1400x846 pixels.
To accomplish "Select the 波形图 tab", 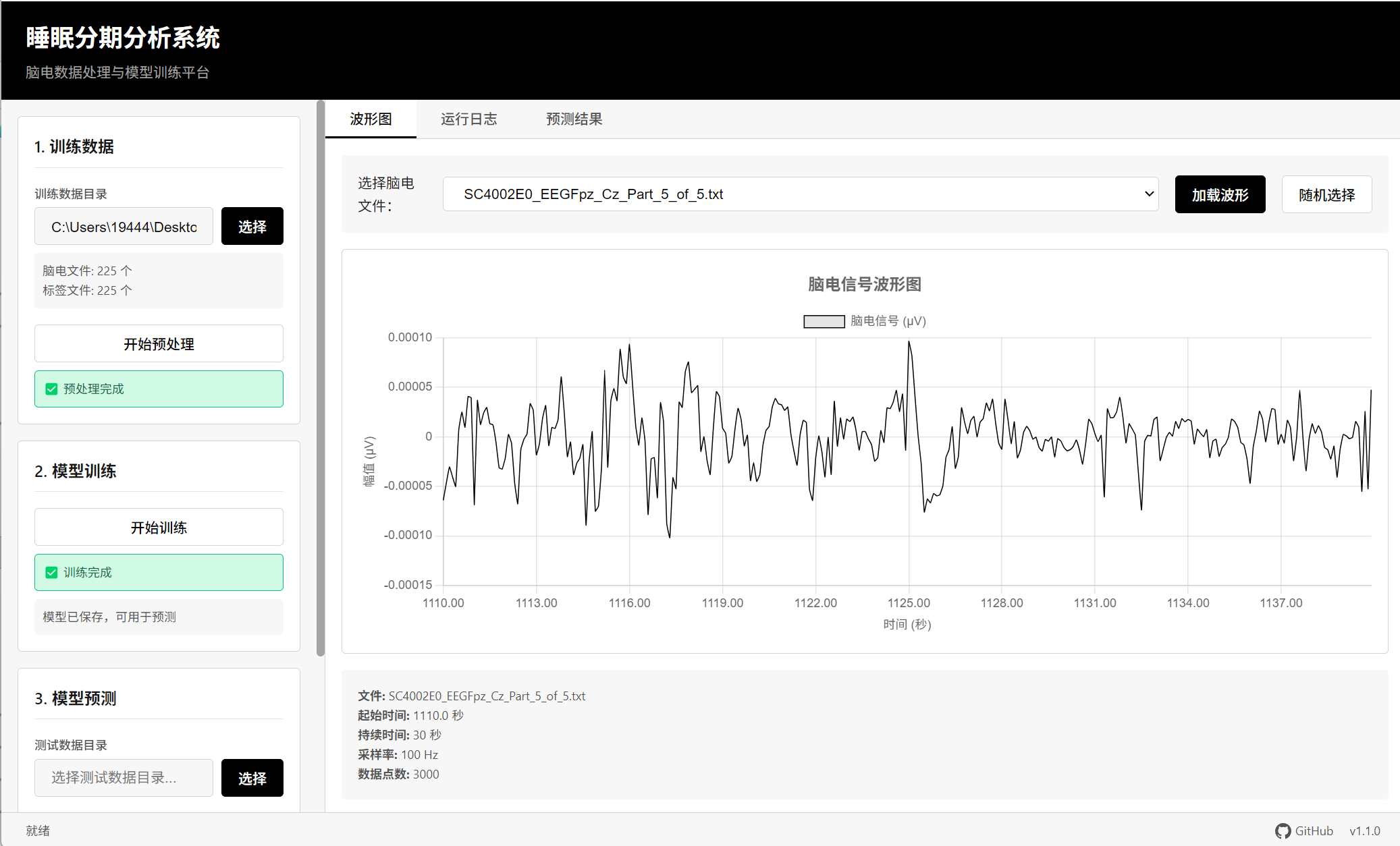I will point(371,119).
